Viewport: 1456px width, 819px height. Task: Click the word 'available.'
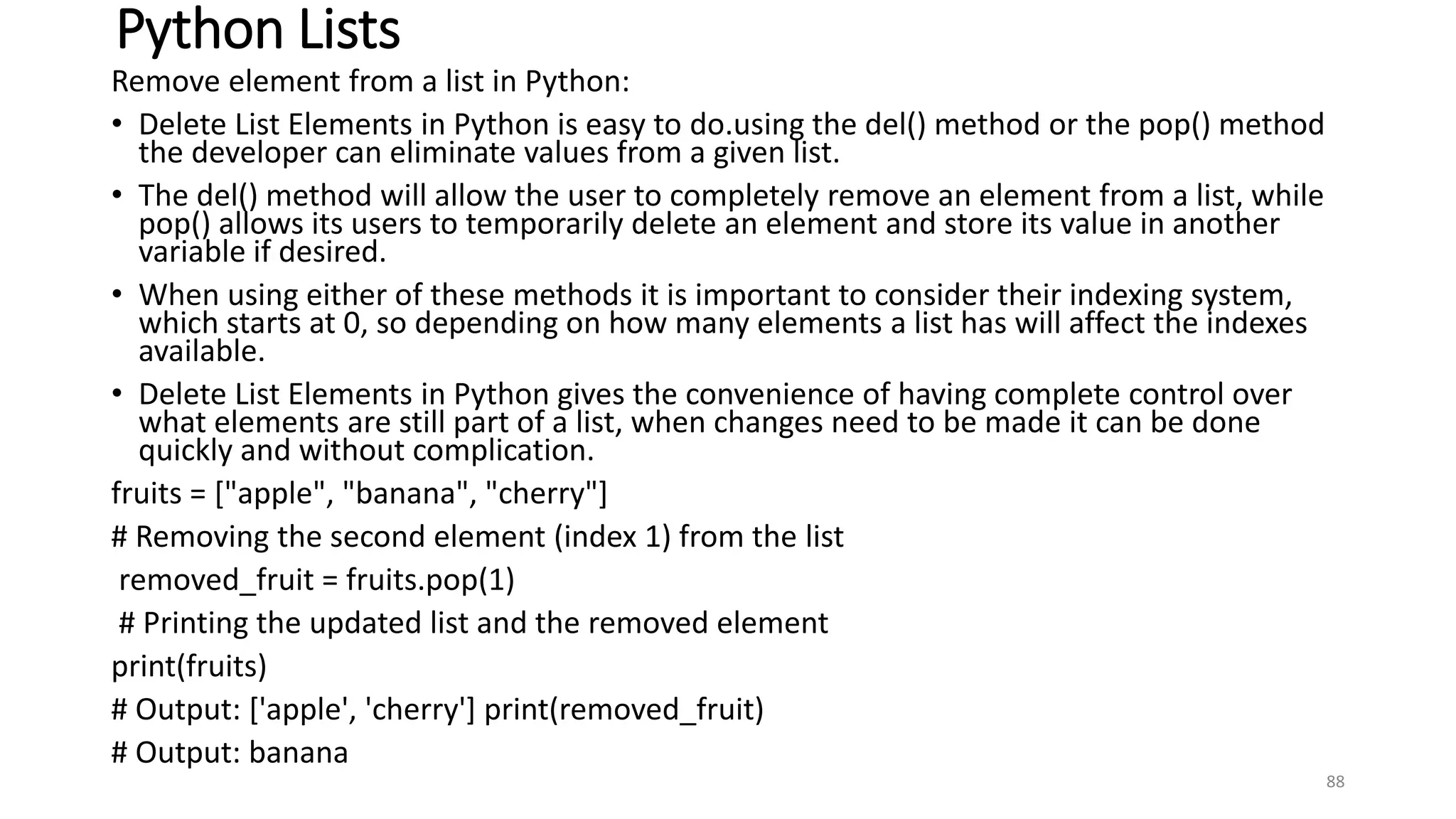202,351
